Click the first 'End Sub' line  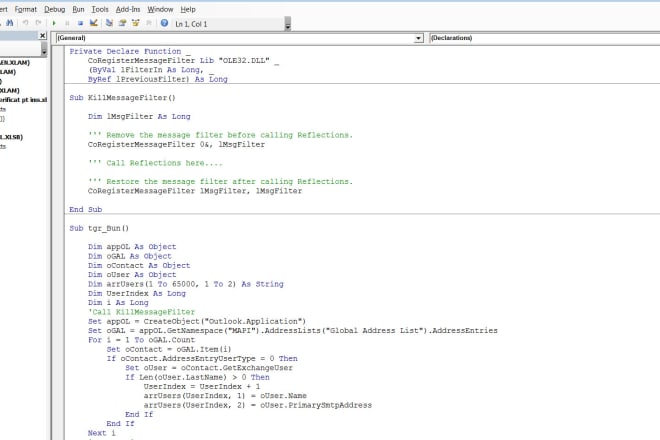[x=85, y=209]
